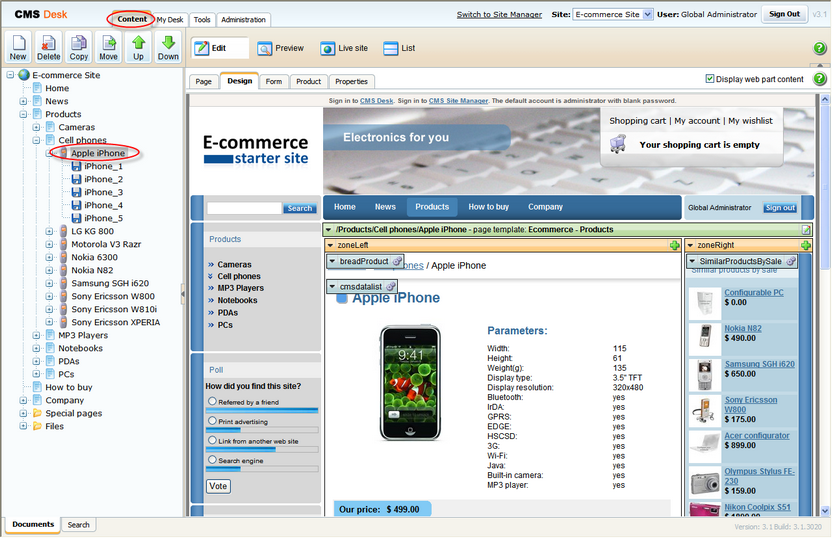
Task: Click cmsdatalist web part configure icon
Action: coord(391,287)
